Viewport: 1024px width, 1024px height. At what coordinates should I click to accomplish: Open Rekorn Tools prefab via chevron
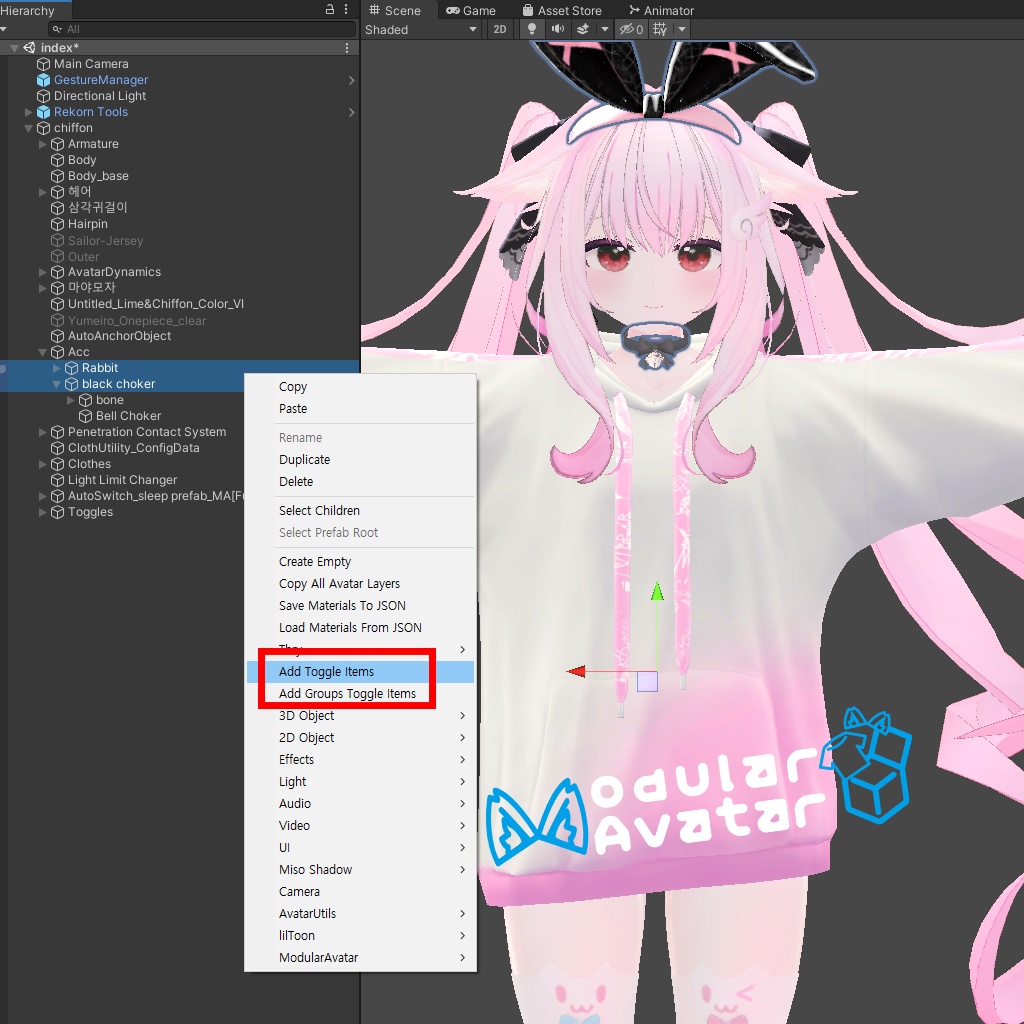(351, 112)
